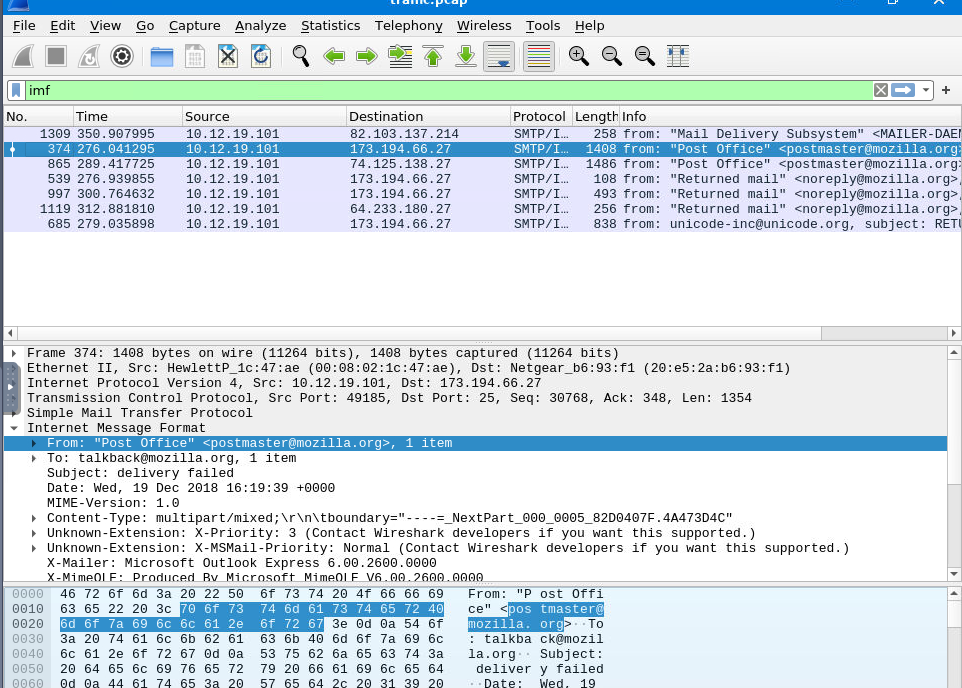Expand the From: Post Office item

tap(34, 443)
